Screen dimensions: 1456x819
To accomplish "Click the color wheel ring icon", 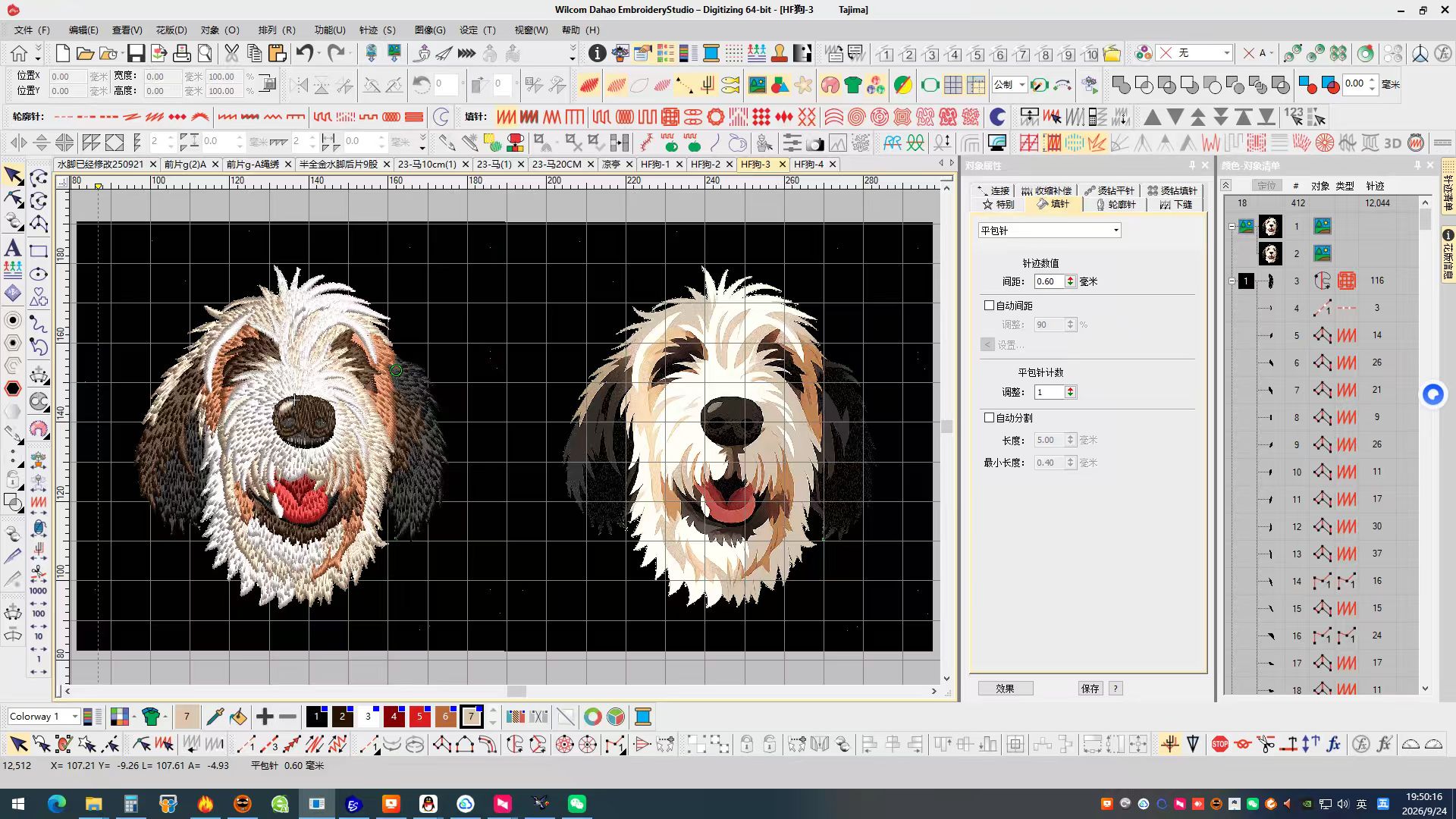I will 593,717.
